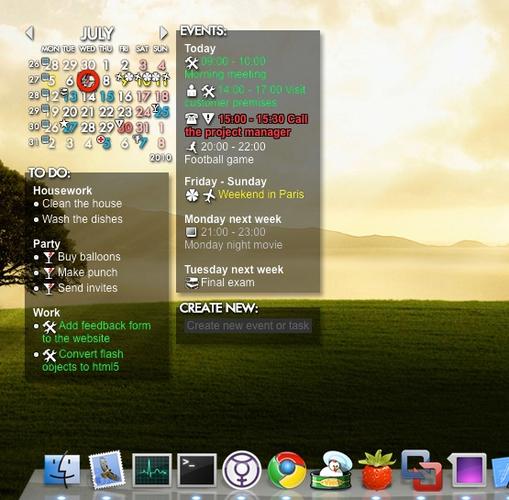509x500 pixels.
Task: Open Finder from the dock
Action: point(62,470)
